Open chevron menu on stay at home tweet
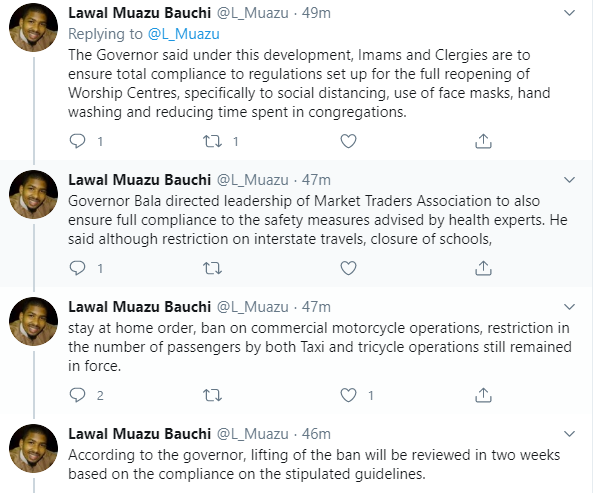The width and height of the screenshot is (595, 493). coord(570,307)
